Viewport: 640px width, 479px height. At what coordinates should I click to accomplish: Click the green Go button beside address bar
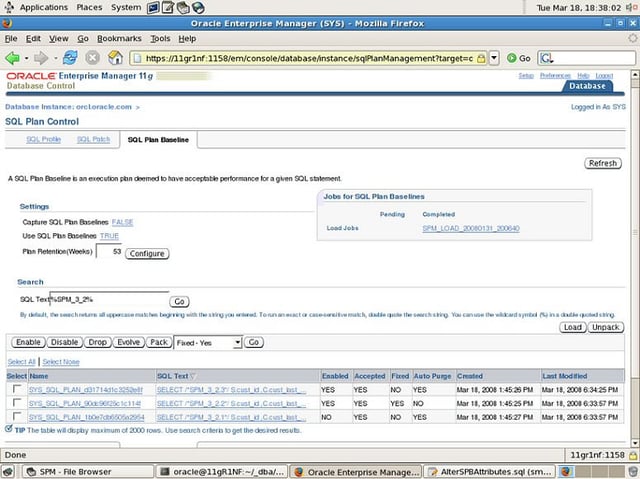518,58
